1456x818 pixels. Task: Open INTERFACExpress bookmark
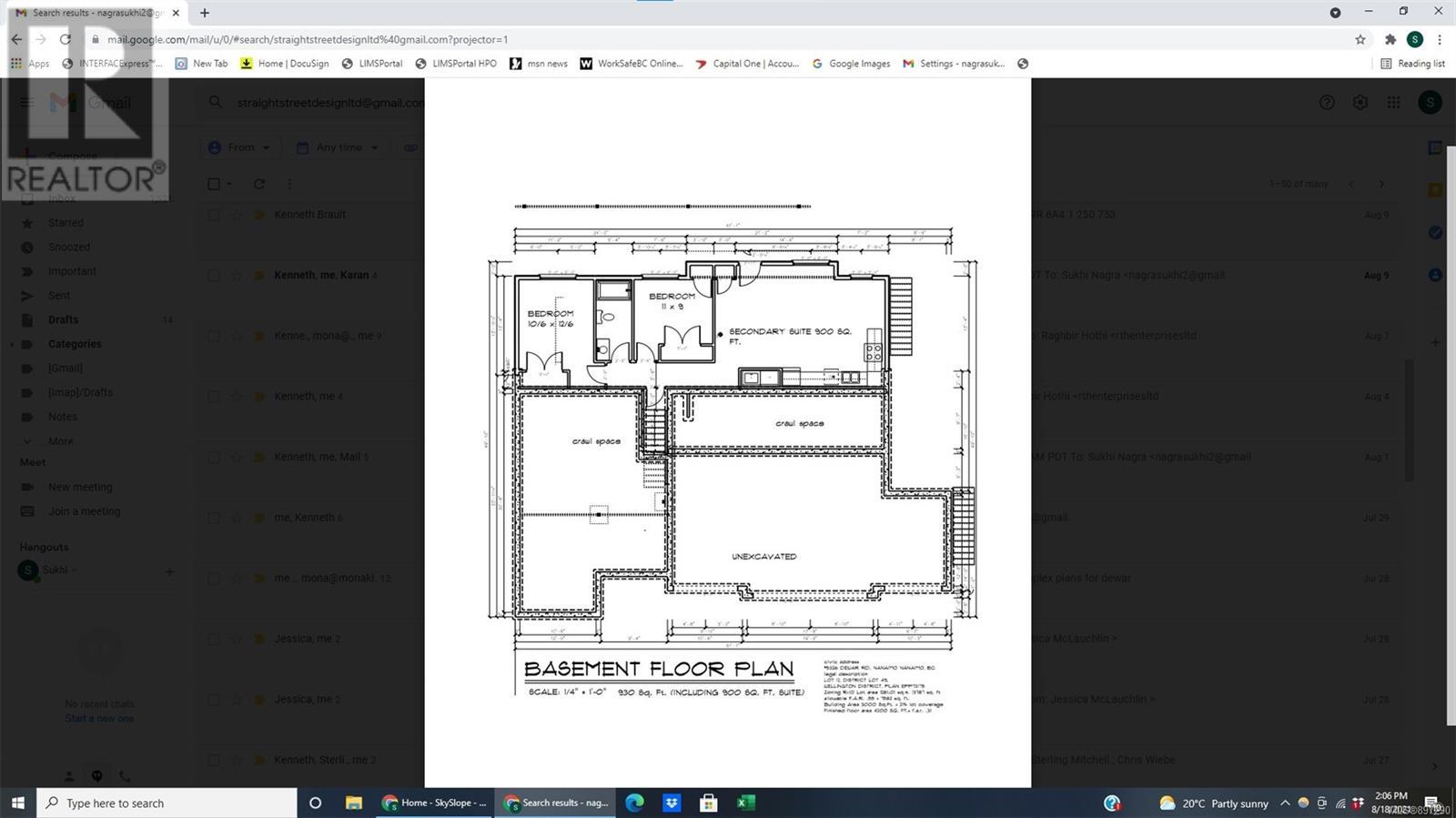[x=112, y=64]
